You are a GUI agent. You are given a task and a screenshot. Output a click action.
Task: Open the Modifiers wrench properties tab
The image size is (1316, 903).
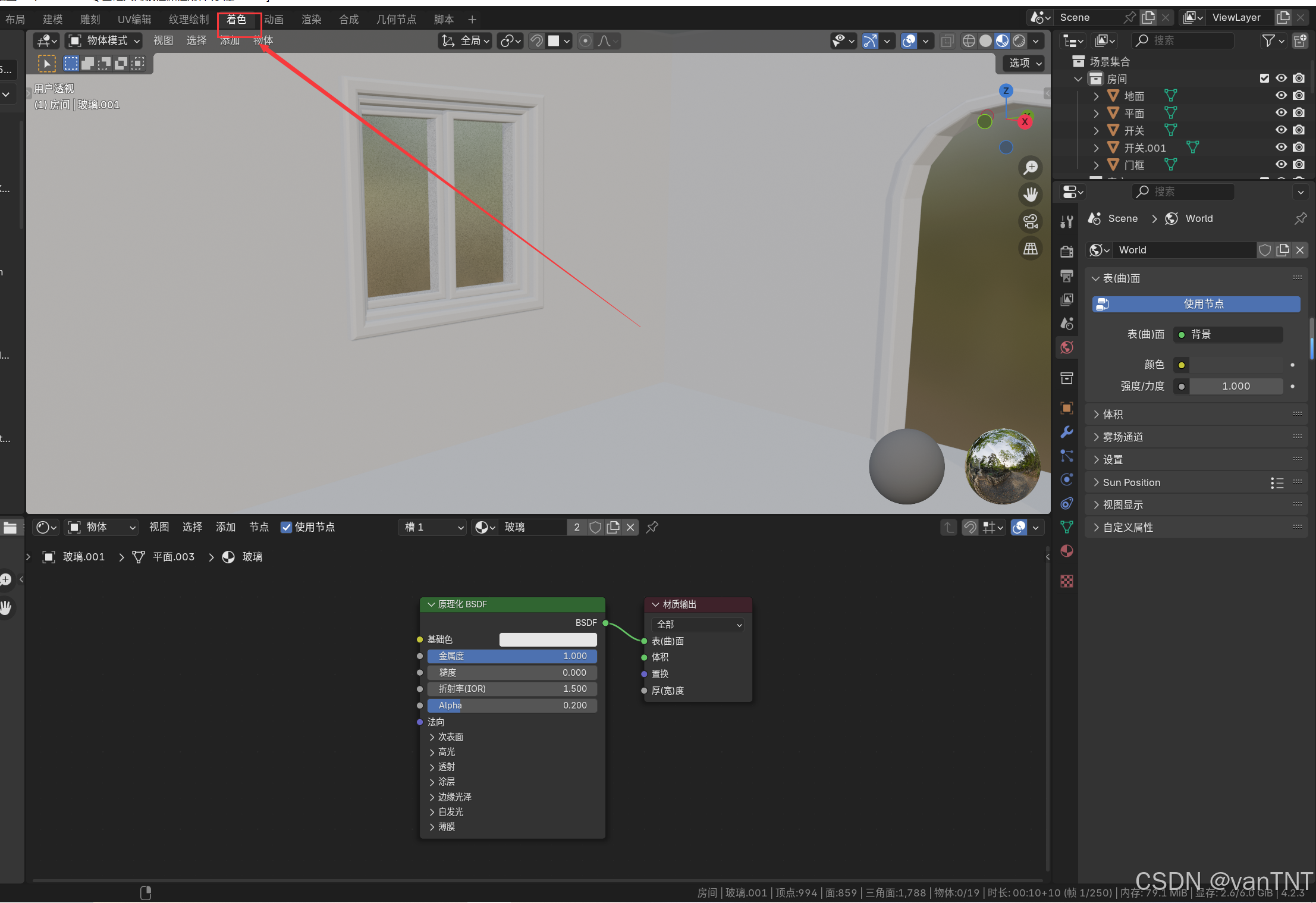(1067, 432)
